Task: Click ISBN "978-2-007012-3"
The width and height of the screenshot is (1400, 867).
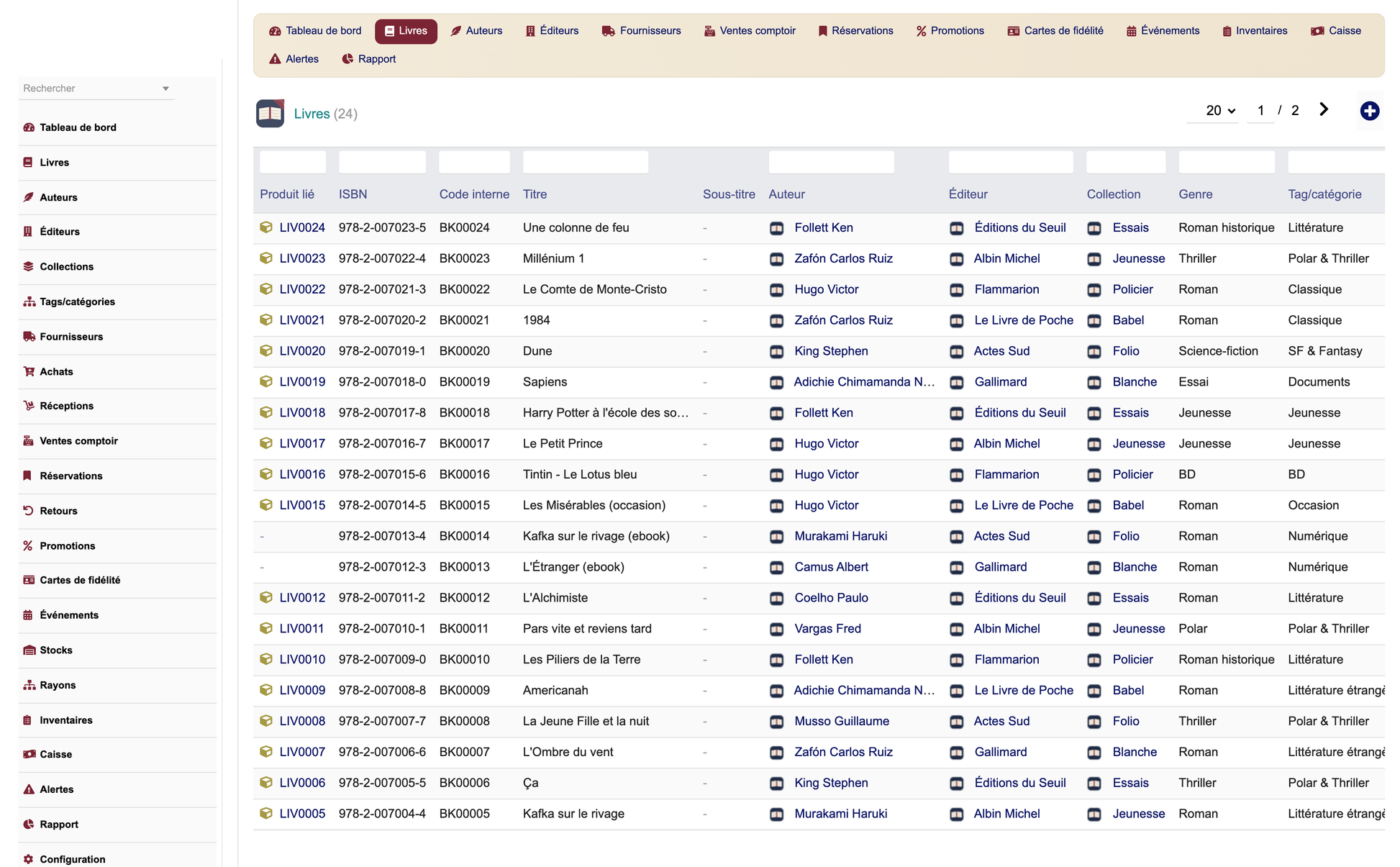Action: (382, 567)
